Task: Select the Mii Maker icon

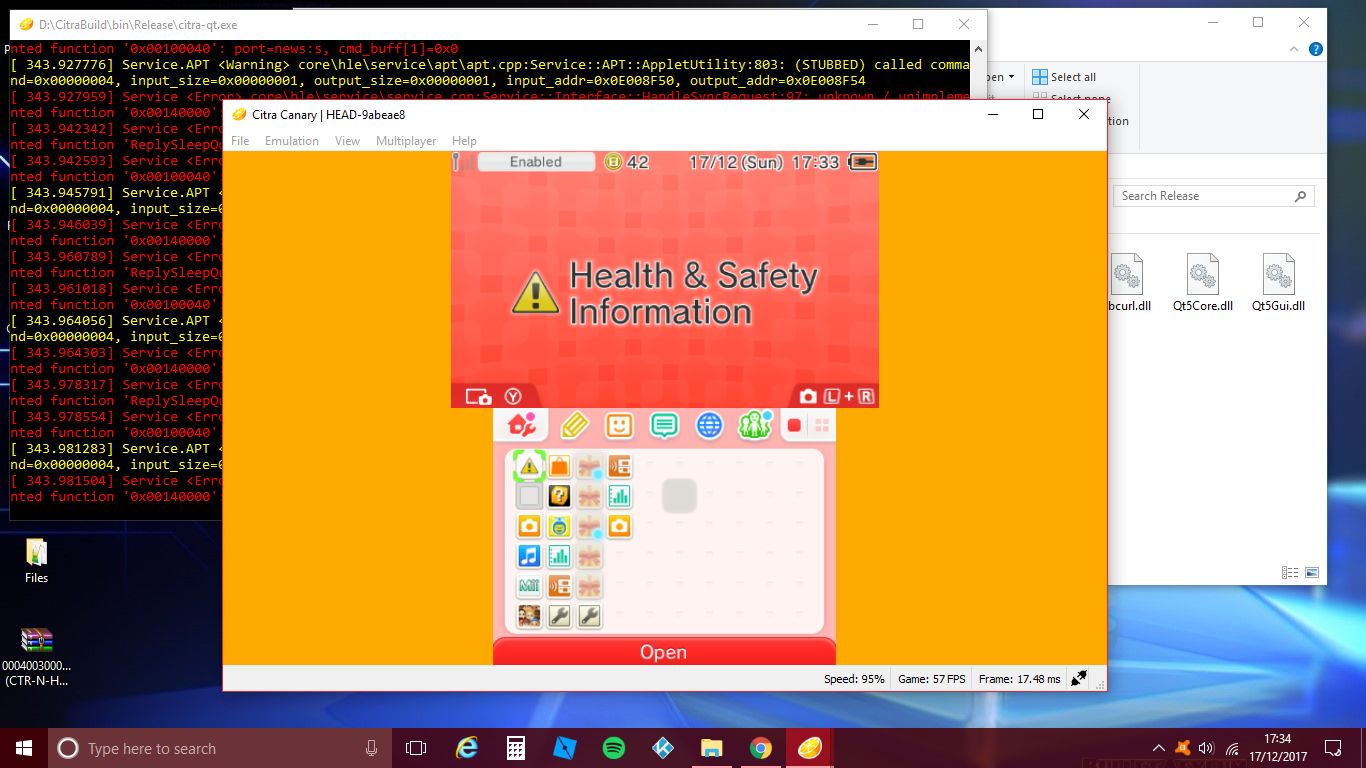Action: tap(529, 586)
